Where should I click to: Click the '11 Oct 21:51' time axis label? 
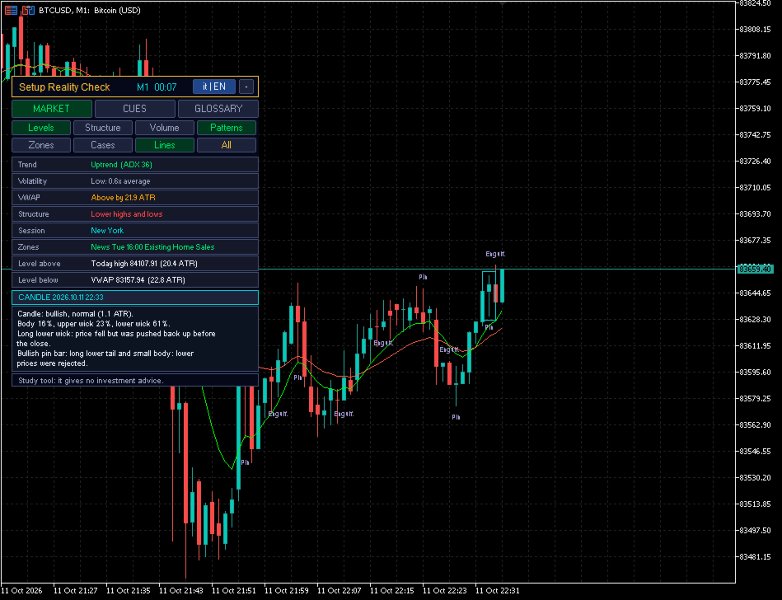point(233,591)
